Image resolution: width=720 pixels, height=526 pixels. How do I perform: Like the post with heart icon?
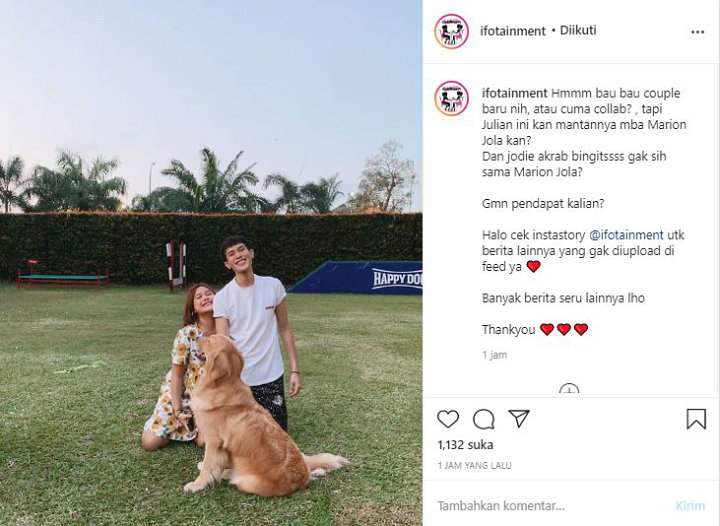pyautogui.click(x=448, y=419)
